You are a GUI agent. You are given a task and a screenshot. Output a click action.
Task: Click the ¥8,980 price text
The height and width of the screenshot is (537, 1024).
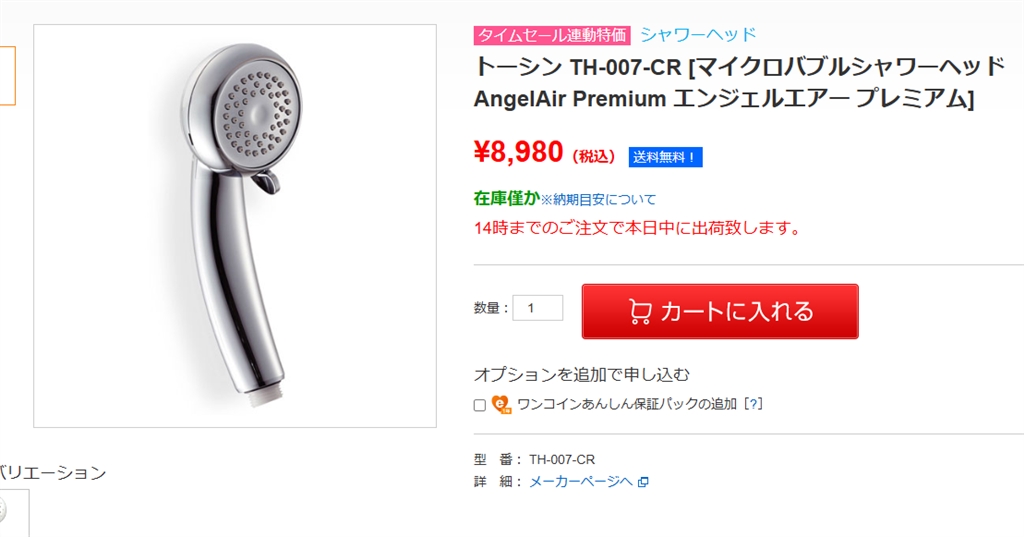click(519, 152)
